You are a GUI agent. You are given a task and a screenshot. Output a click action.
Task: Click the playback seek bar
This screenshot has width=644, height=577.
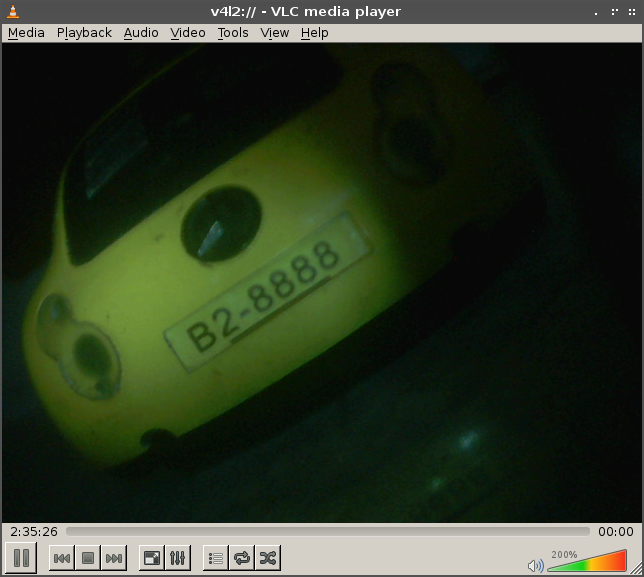pyautogui.click(x=327, y=532)
